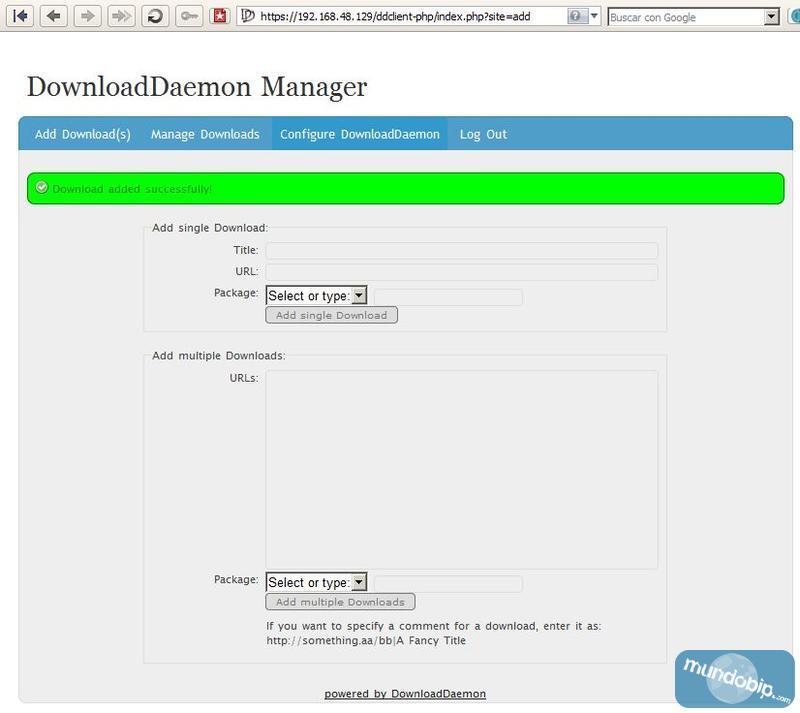
Task: Open Configure DownloadDaemon tab
Action: click(x=360, y=134)
